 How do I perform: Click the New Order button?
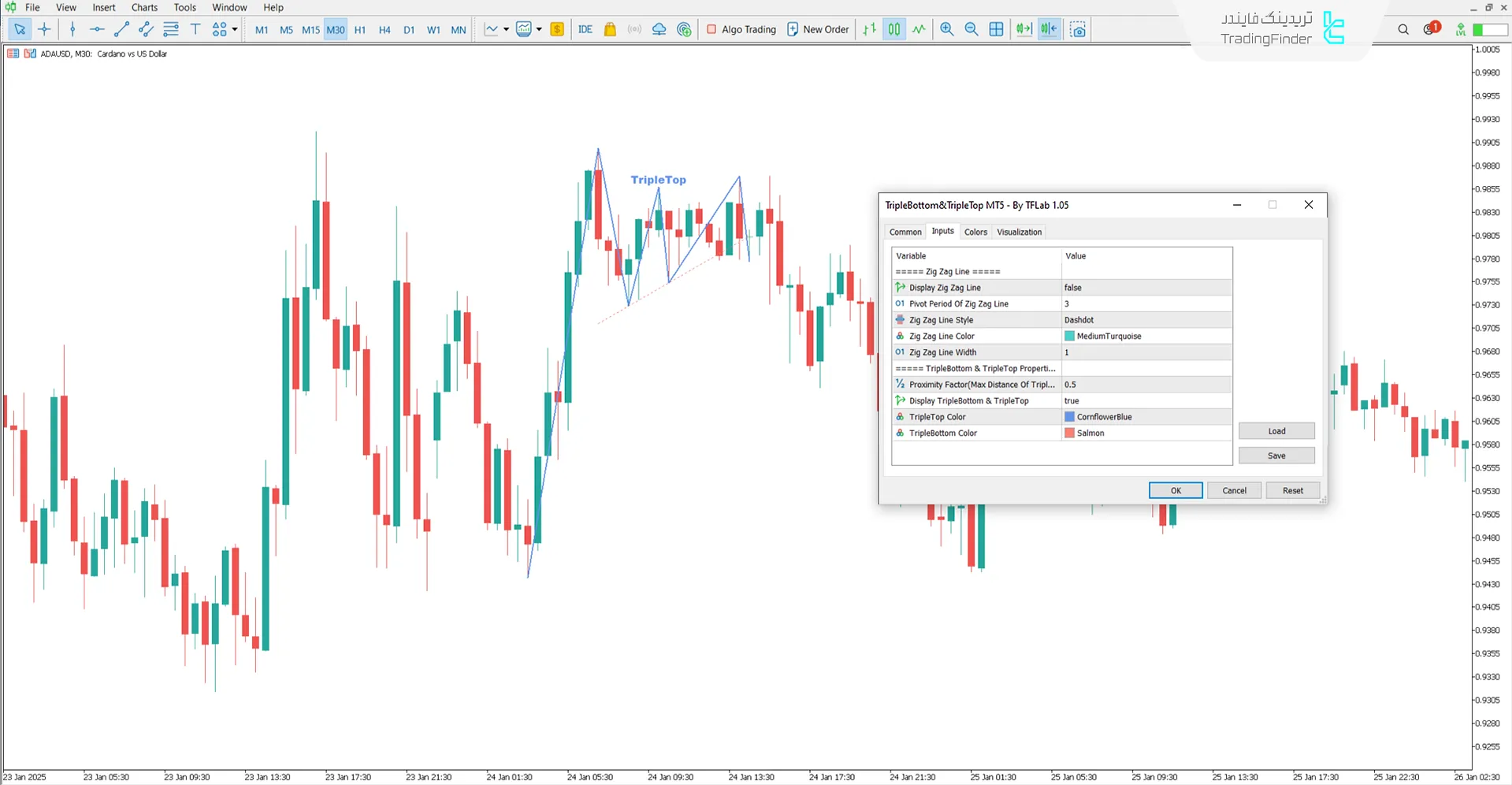(x=818, y=29)
